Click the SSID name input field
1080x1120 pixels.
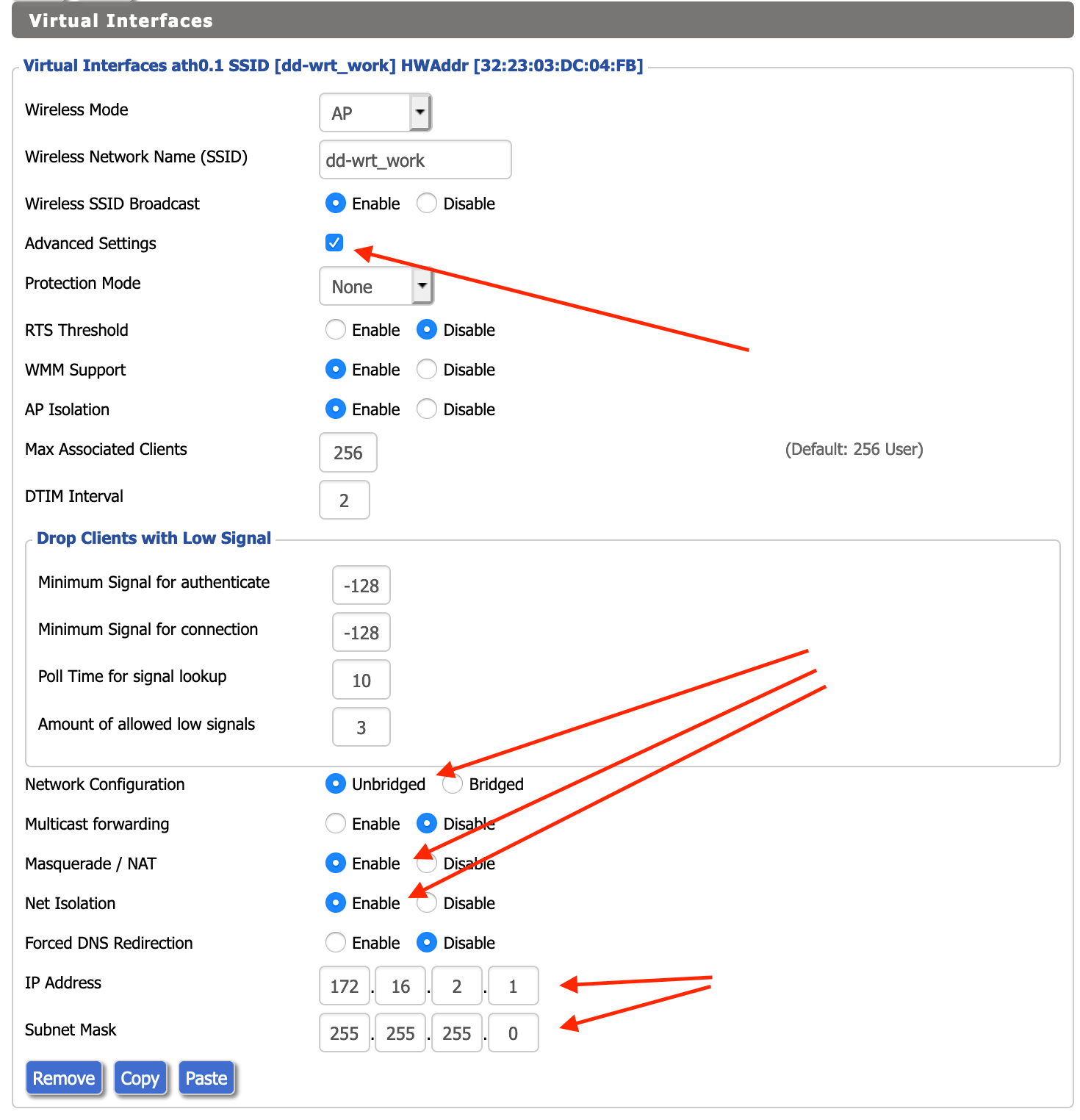pyautogui.click(x=414, y=159)
